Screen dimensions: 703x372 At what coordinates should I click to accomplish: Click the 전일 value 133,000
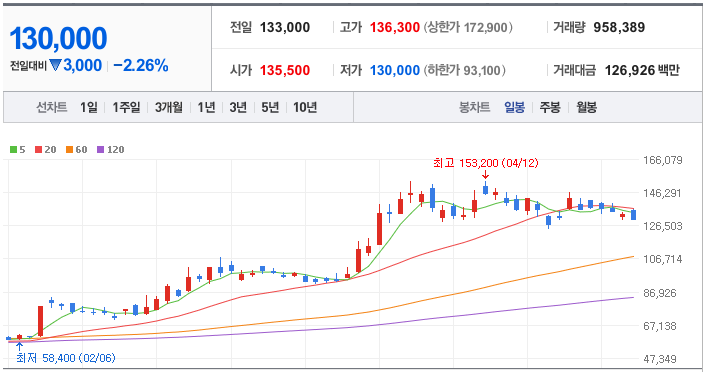(285, 28)
